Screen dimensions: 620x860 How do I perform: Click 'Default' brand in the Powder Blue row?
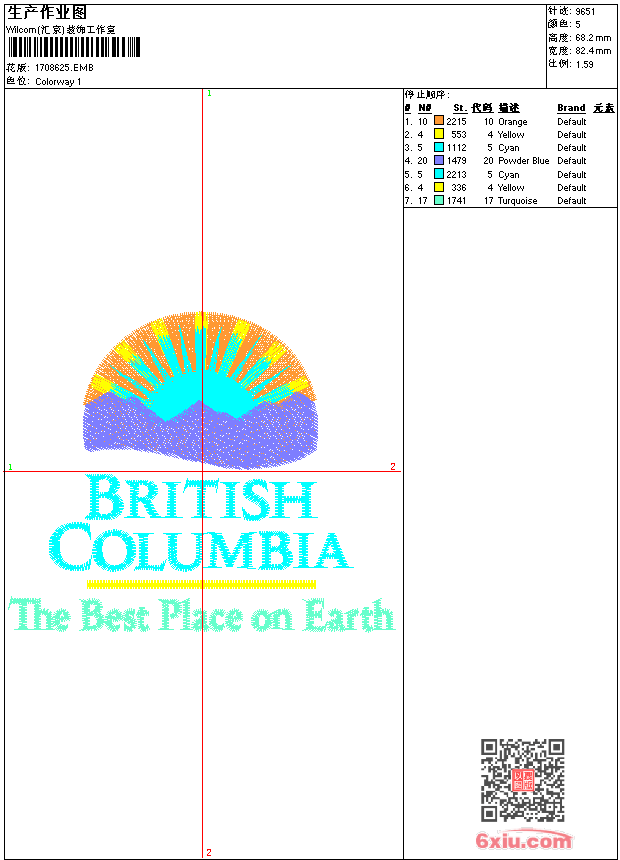572,161
